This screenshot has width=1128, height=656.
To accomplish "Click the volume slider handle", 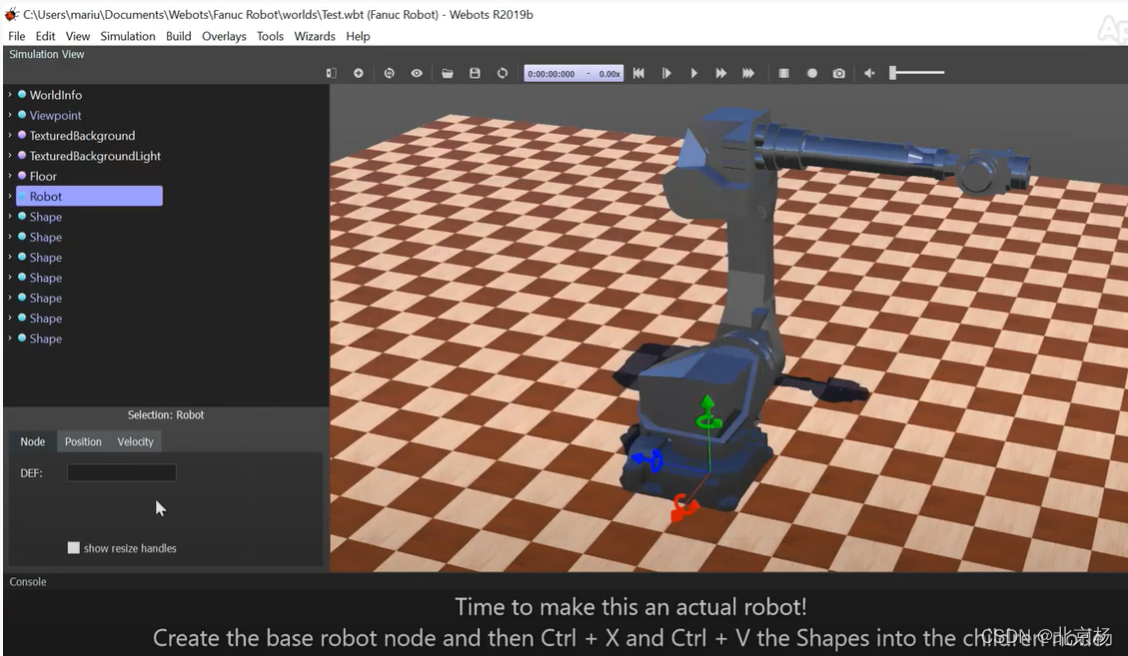I will [x=893, y=73].
